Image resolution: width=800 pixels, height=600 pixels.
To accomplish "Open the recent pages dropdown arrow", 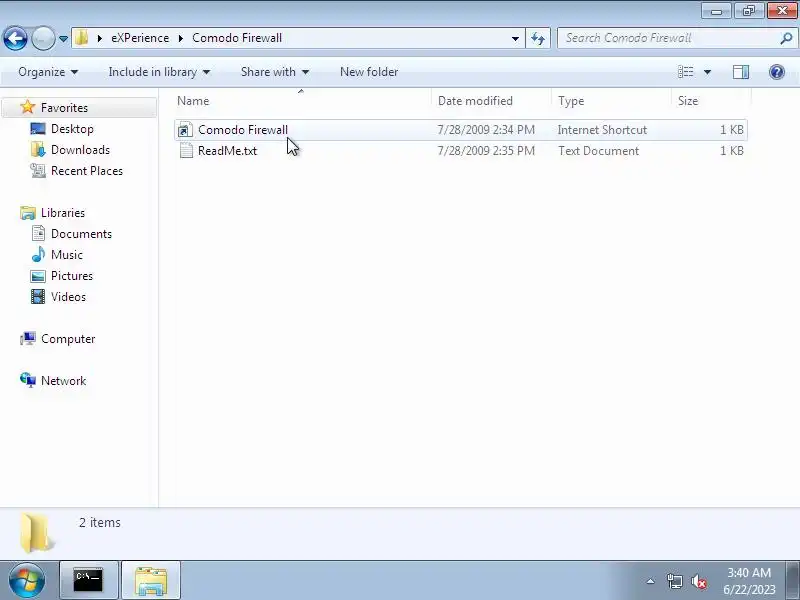I will [63, 39].
